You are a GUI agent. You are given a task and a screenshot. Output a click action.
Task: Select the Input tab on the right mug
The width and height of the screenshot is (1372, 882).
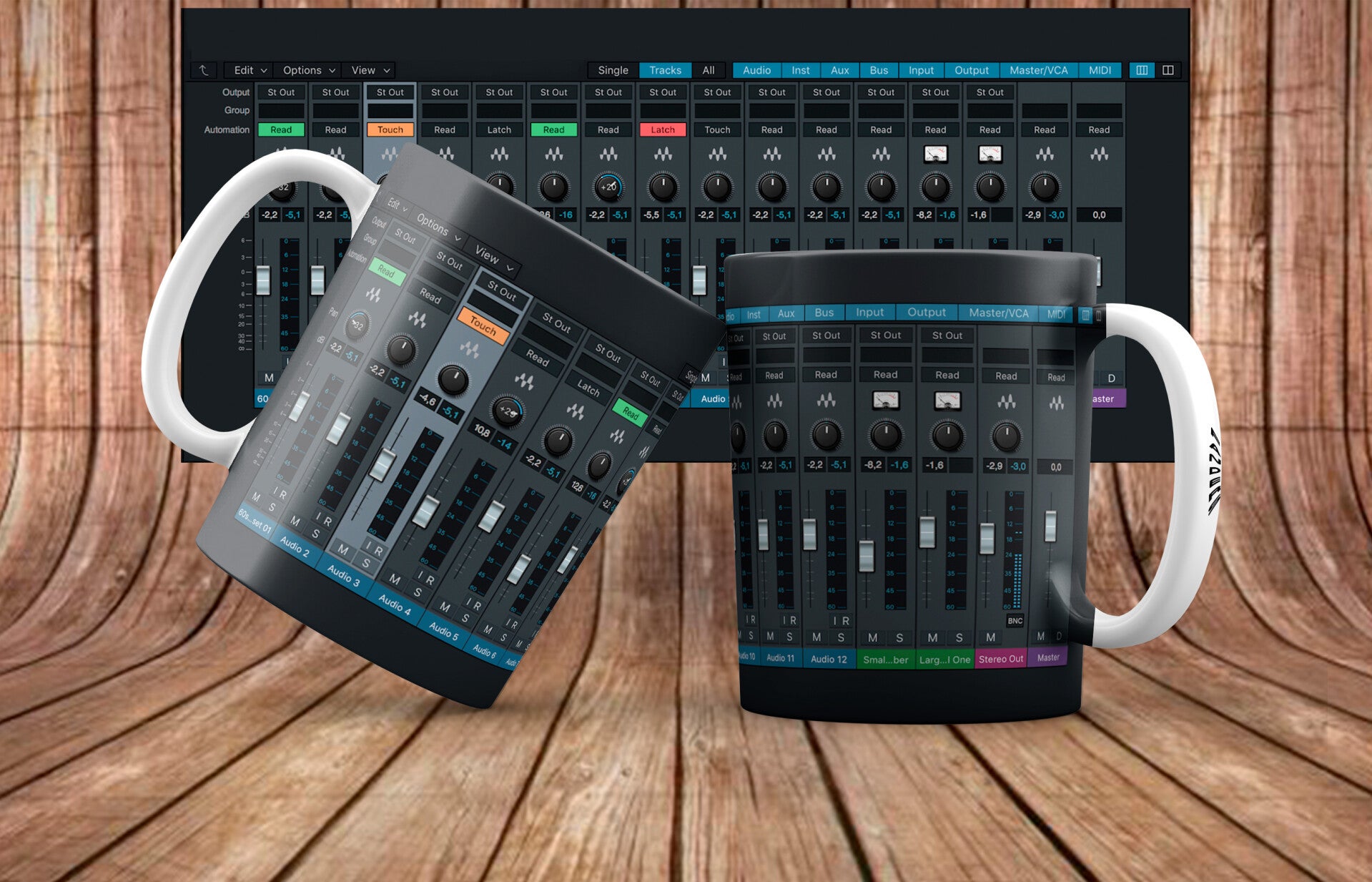pyautogui.click(x=870, y=313)
